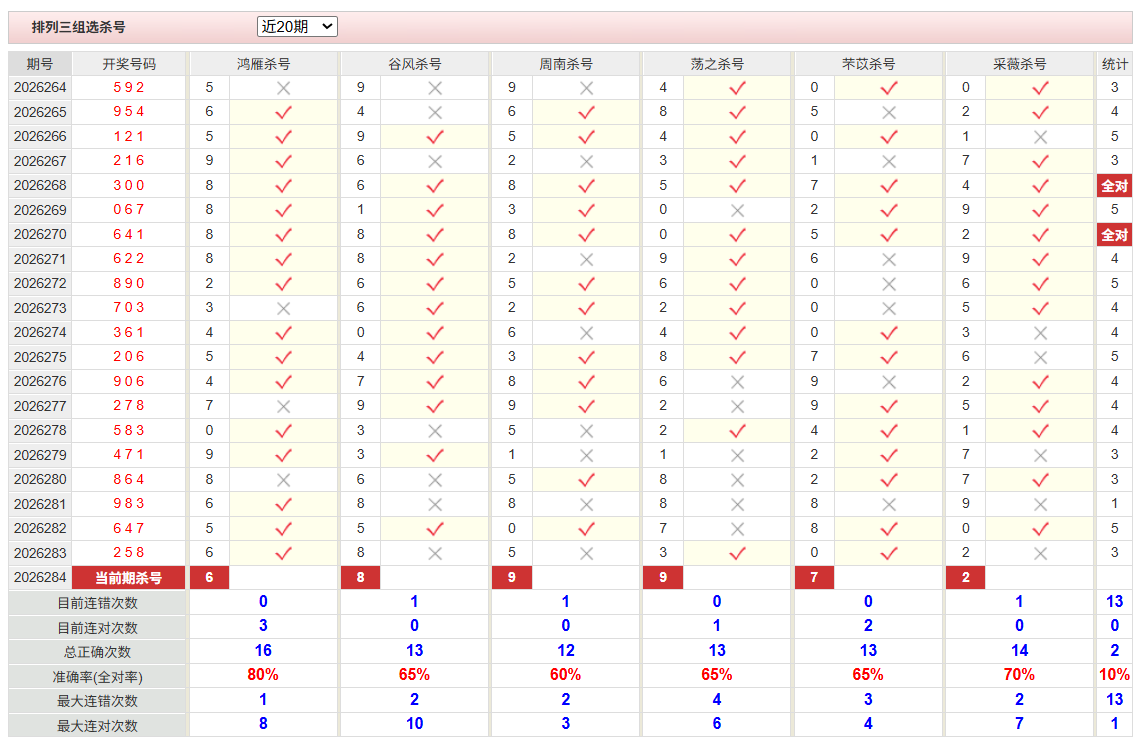Click the 荡之 check mark in row 2026264
This screenshot has height=756, width=1140.
pyautogui.click(x=737, y=88)
